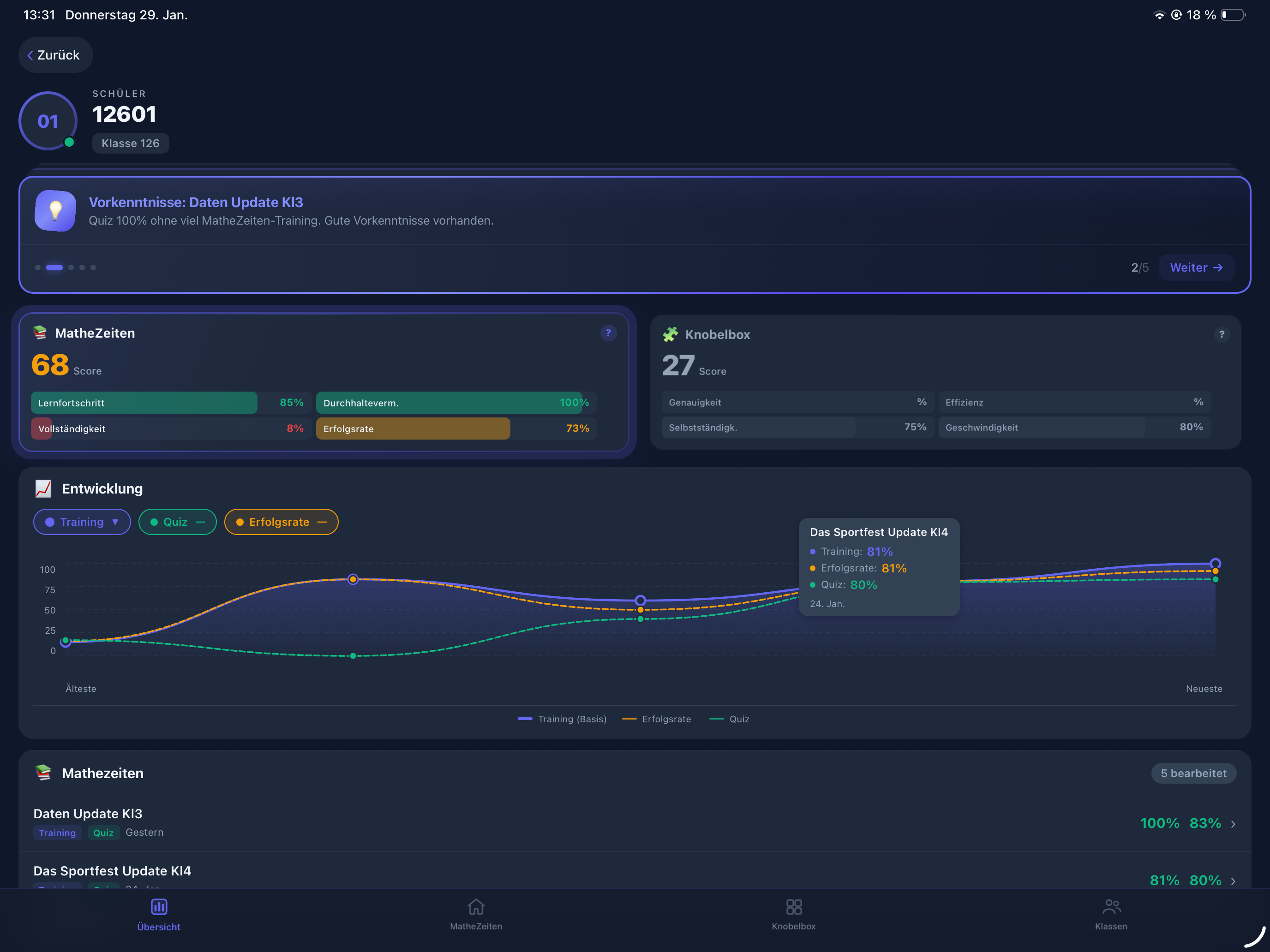Click the Übersicht bar-chart tab icon
This screenshot has width=1270, height=952.
point(158,907)
